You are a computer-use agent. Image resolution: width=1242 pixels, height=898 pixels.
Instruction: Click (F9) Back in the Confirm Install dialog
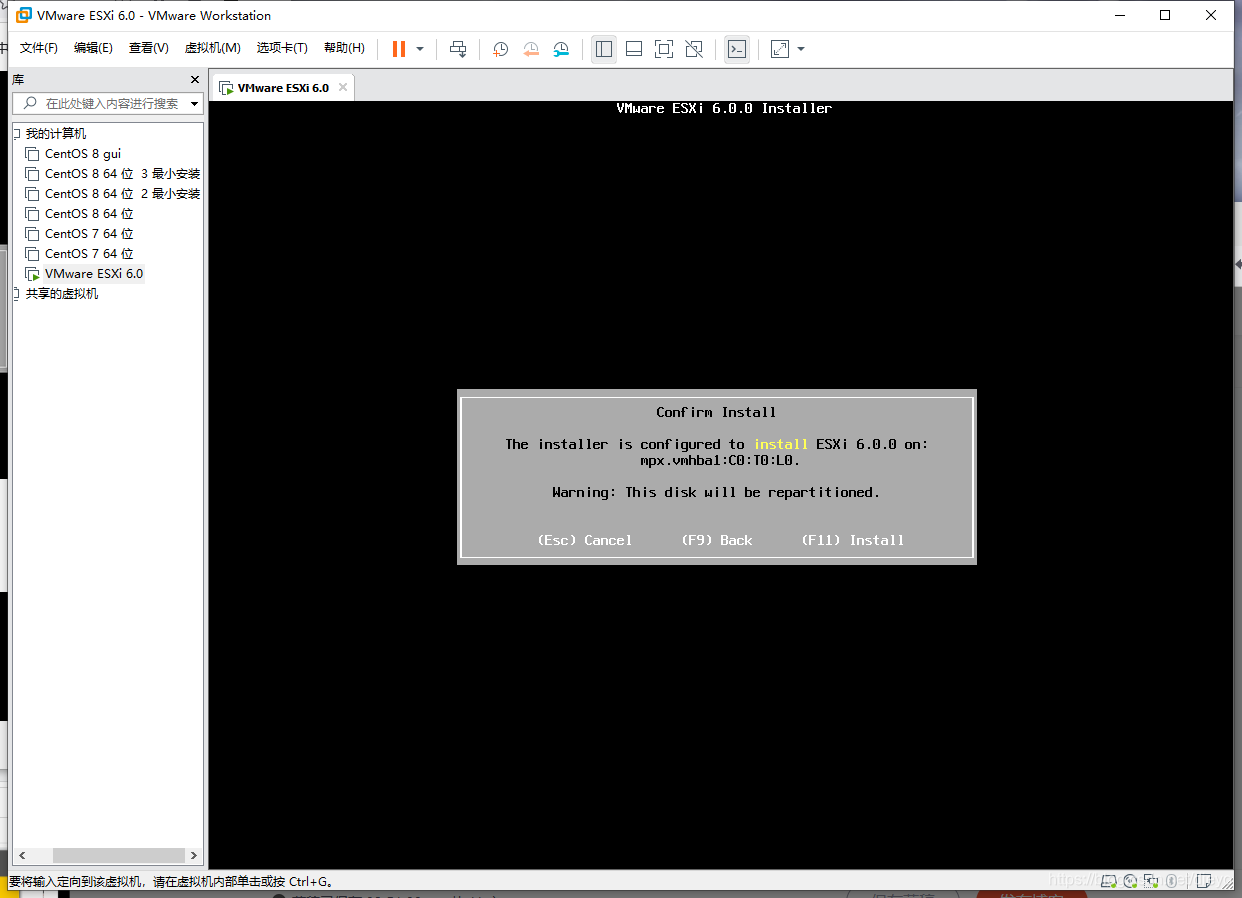pos(717,540)
